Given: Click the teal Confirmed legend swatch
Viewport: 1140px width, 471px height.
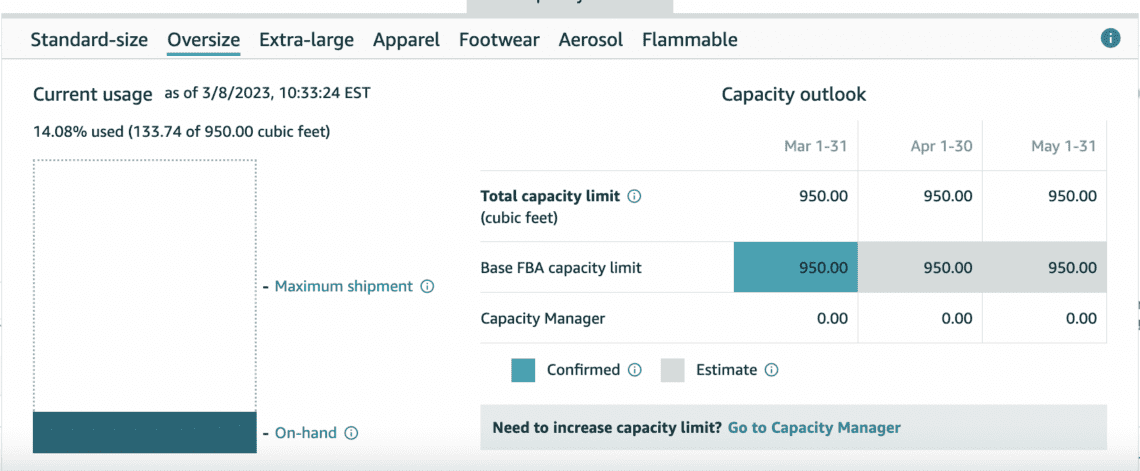Looking at the screenshot, I should (523, 370).
